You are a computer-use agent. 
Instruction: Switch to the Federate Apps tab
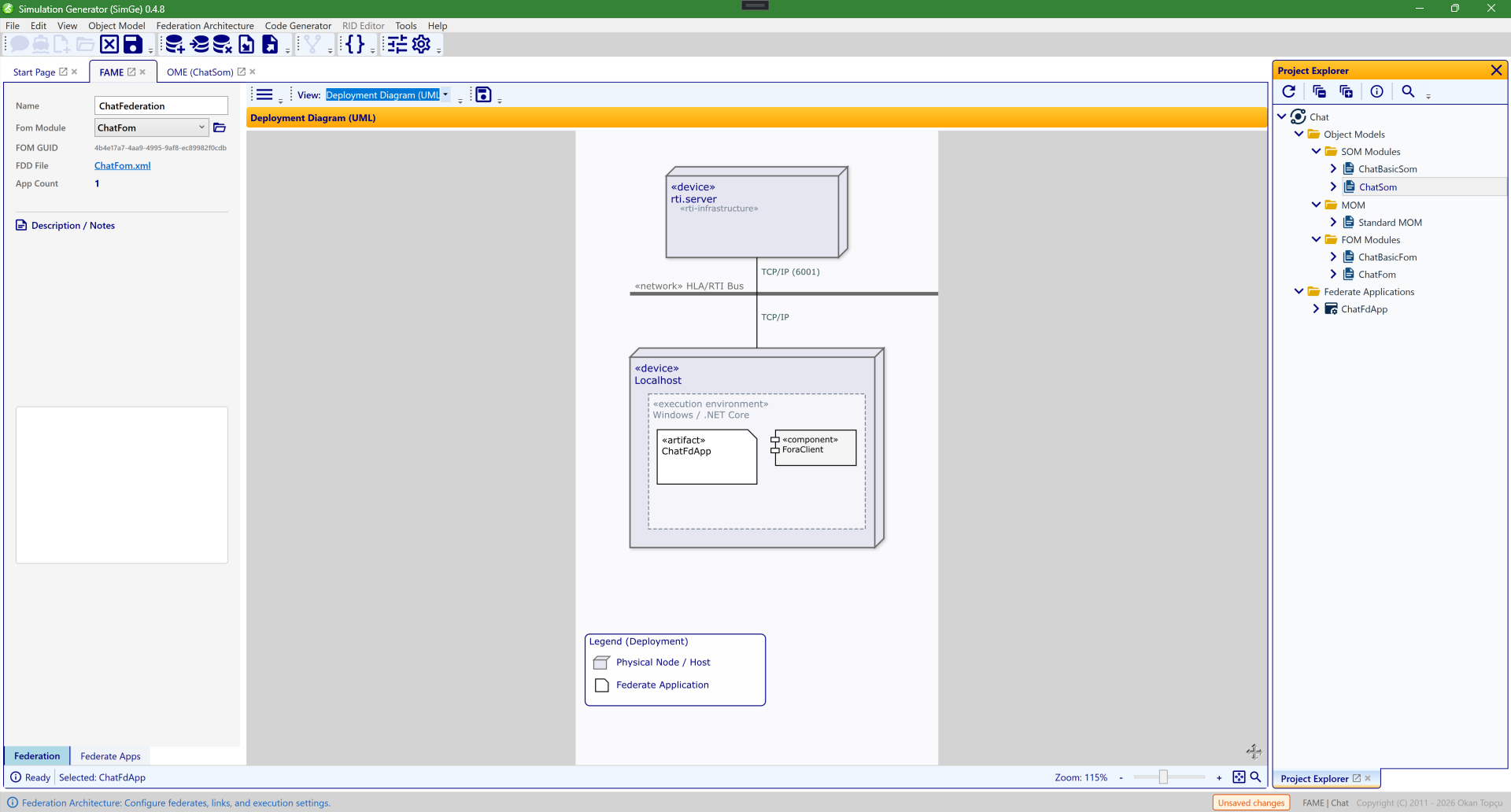pos(110,756)
